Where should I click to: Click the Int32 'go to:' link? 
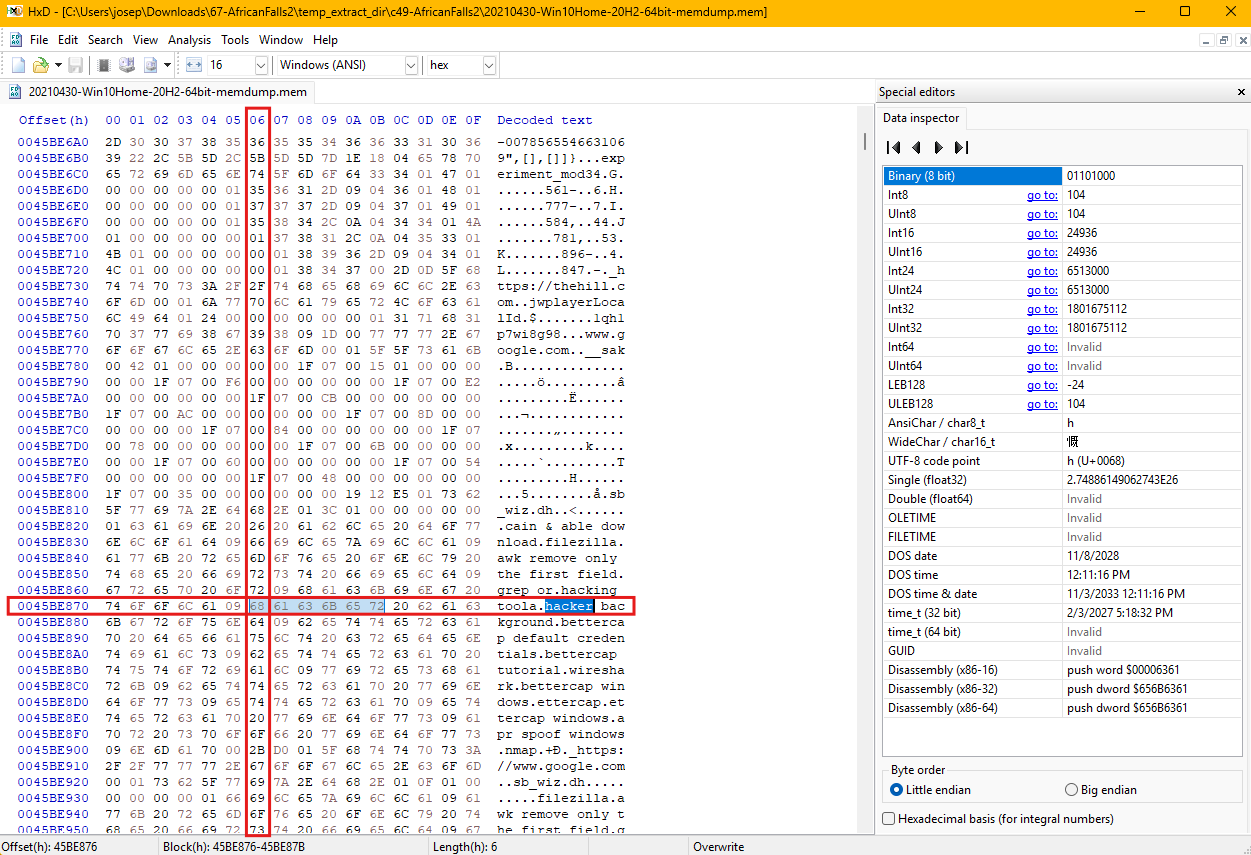coord(1041,309)
